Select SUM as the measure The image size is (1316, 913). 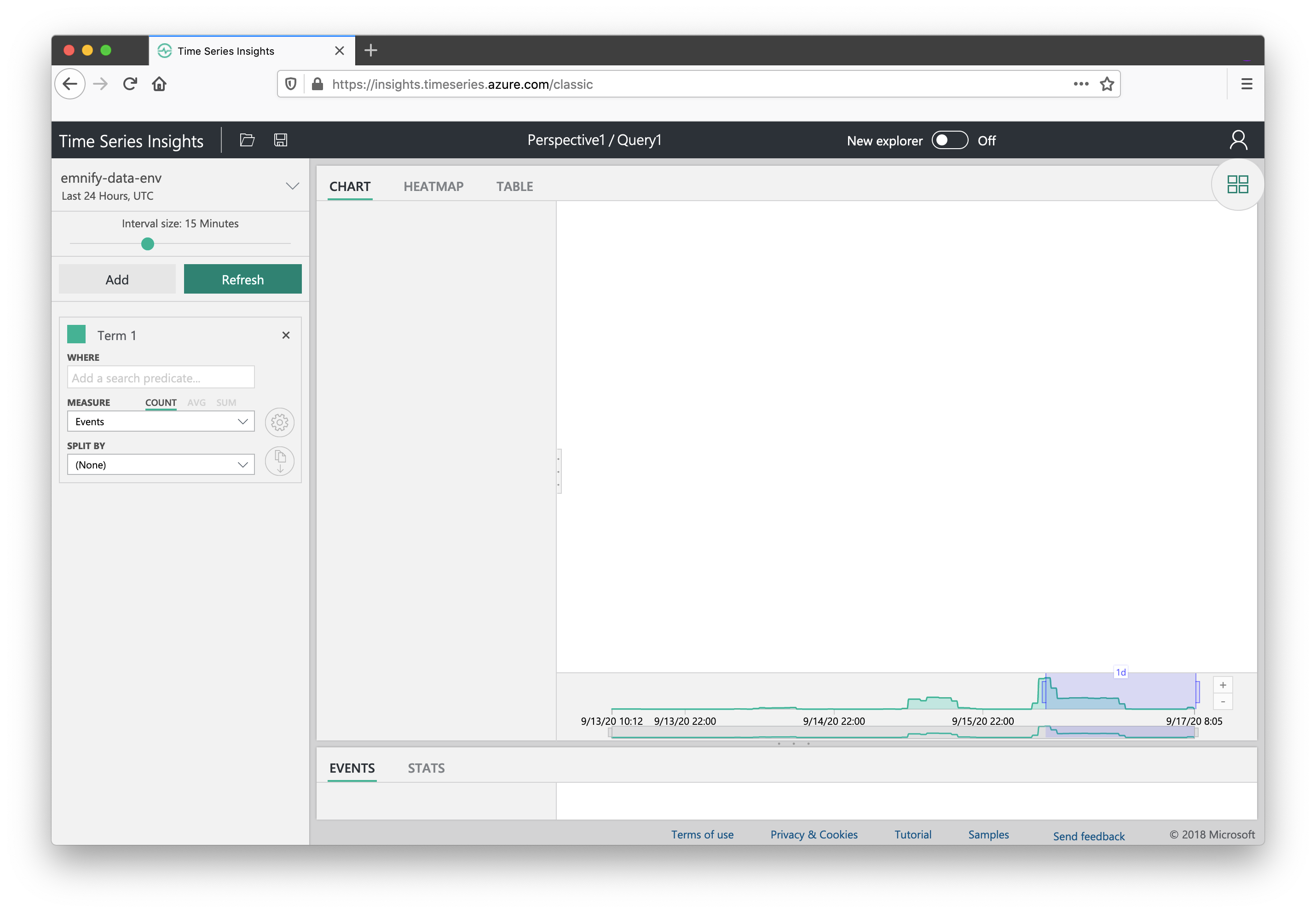tap(225, 402)
